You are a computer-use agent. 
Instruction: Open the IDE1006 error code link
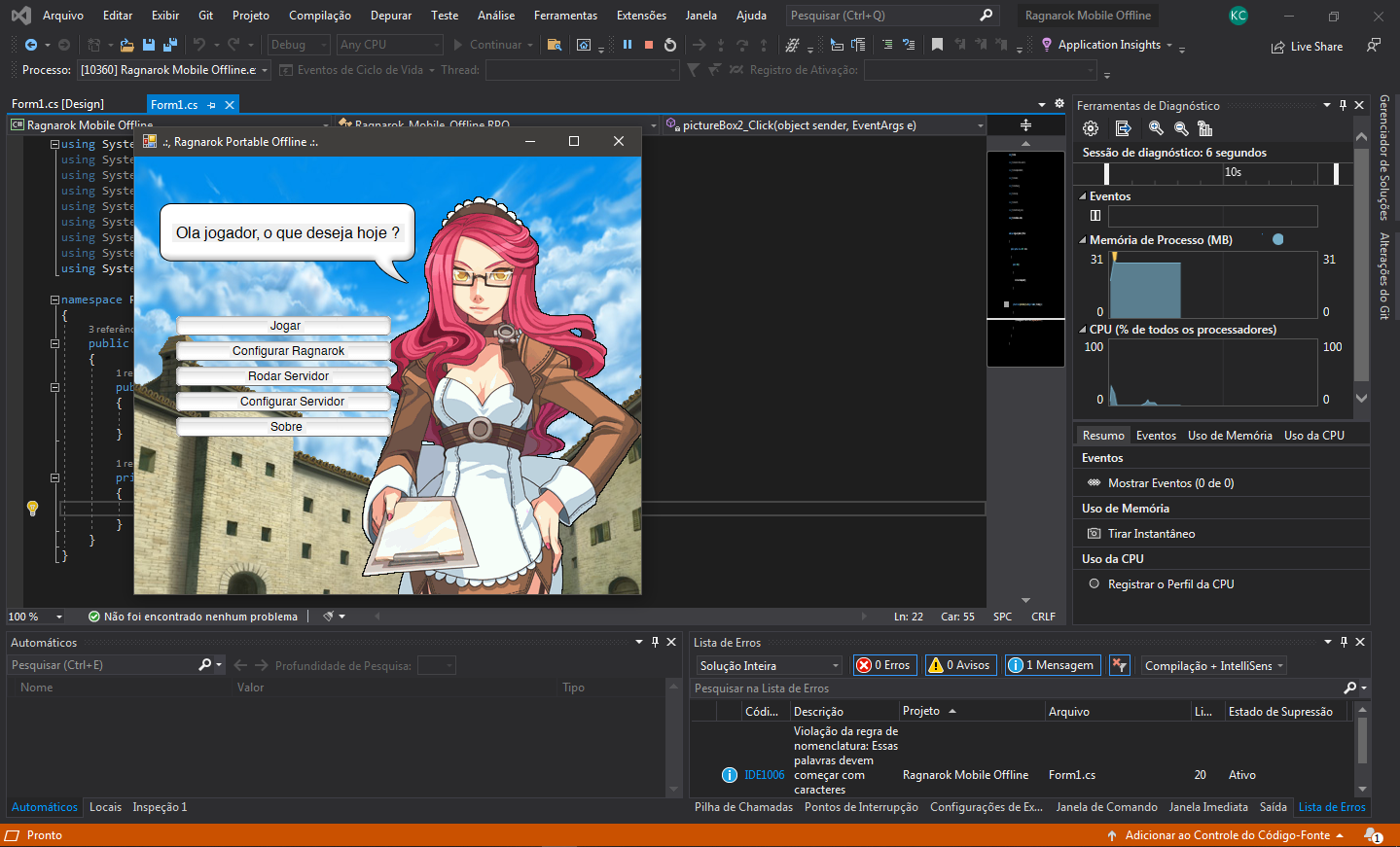pyautogui.click(x=764, y=775)
